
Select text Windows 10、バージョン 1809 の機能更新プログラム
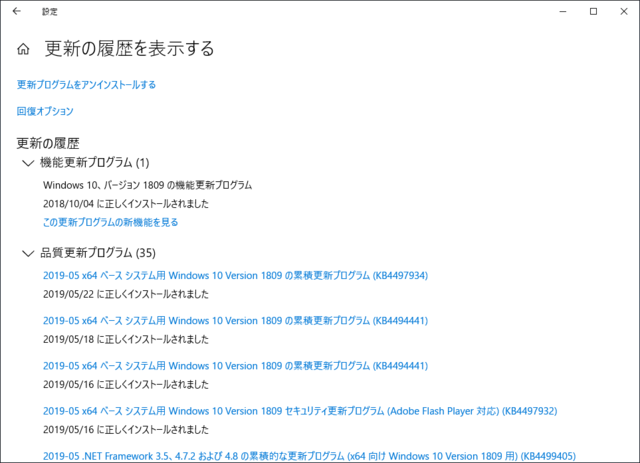[x=147, y=185]
